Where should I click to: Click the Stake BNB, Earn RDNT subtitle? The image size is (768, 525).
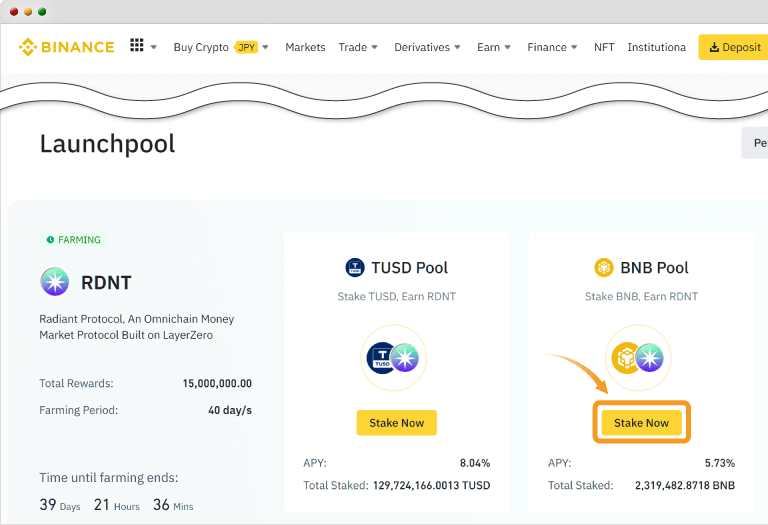point(641,296)
